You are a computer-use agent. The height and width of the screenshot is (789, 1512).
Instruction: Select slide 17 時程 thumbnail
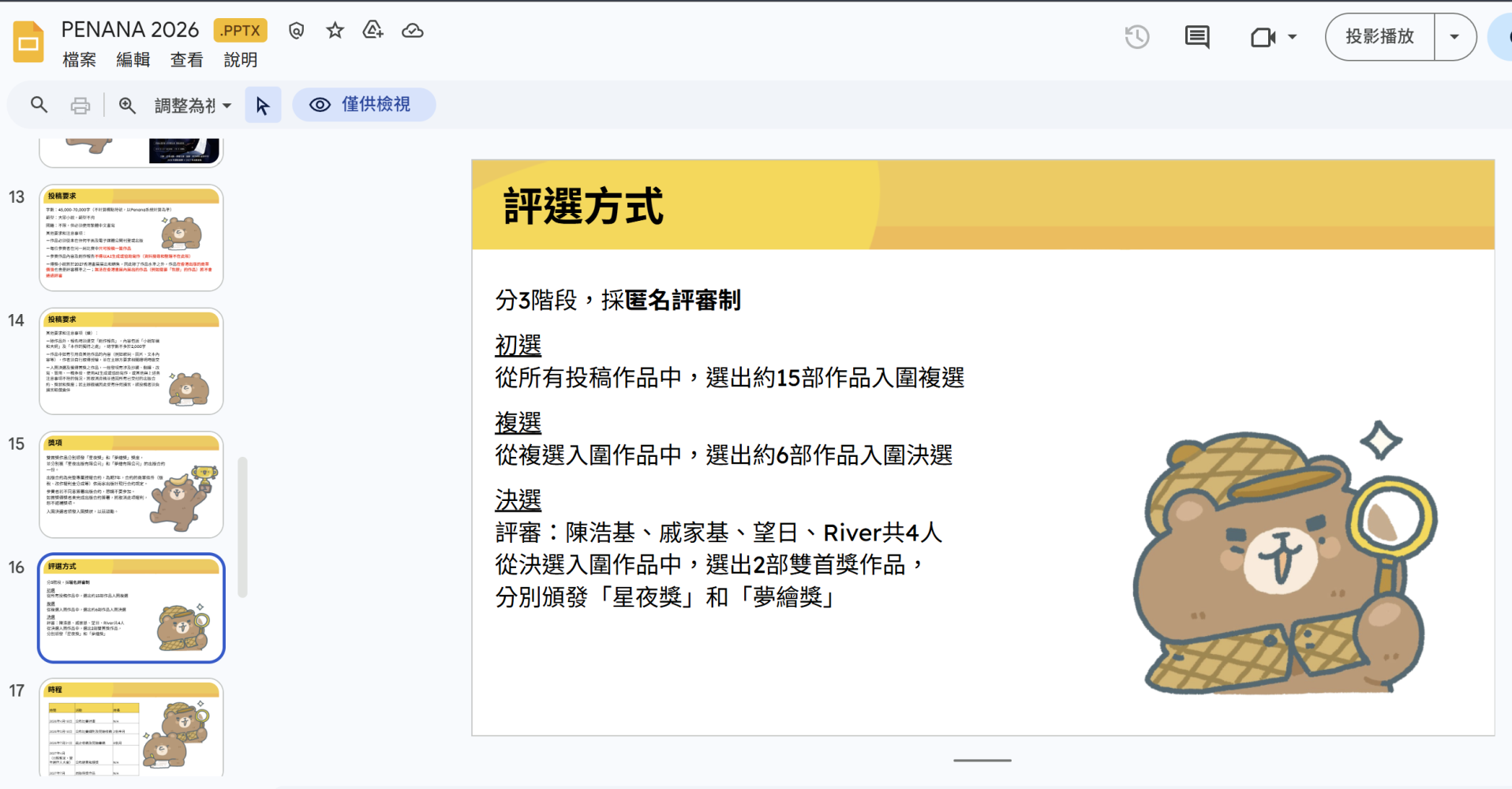pyautogui.click(x=132, y=728)
